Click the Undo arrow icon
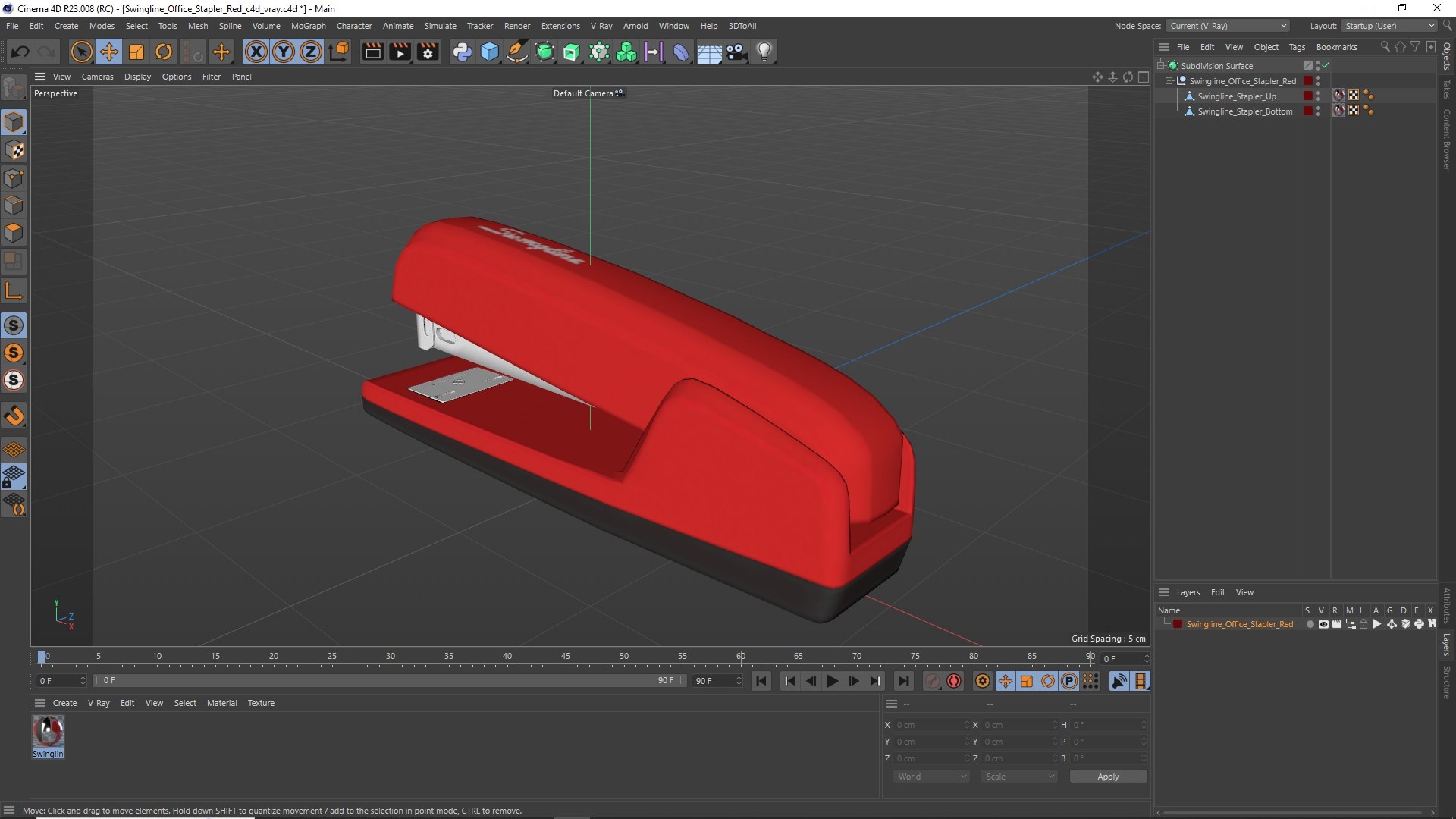This screenshot has width=1456, height=819. (x=20, y=52)
